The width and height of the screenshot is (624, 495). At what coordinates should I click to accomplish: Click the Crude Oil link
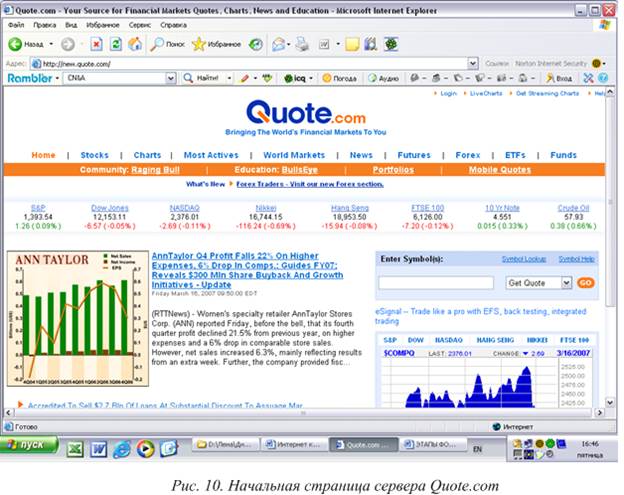pyautogui.click(x=573, y=208)
